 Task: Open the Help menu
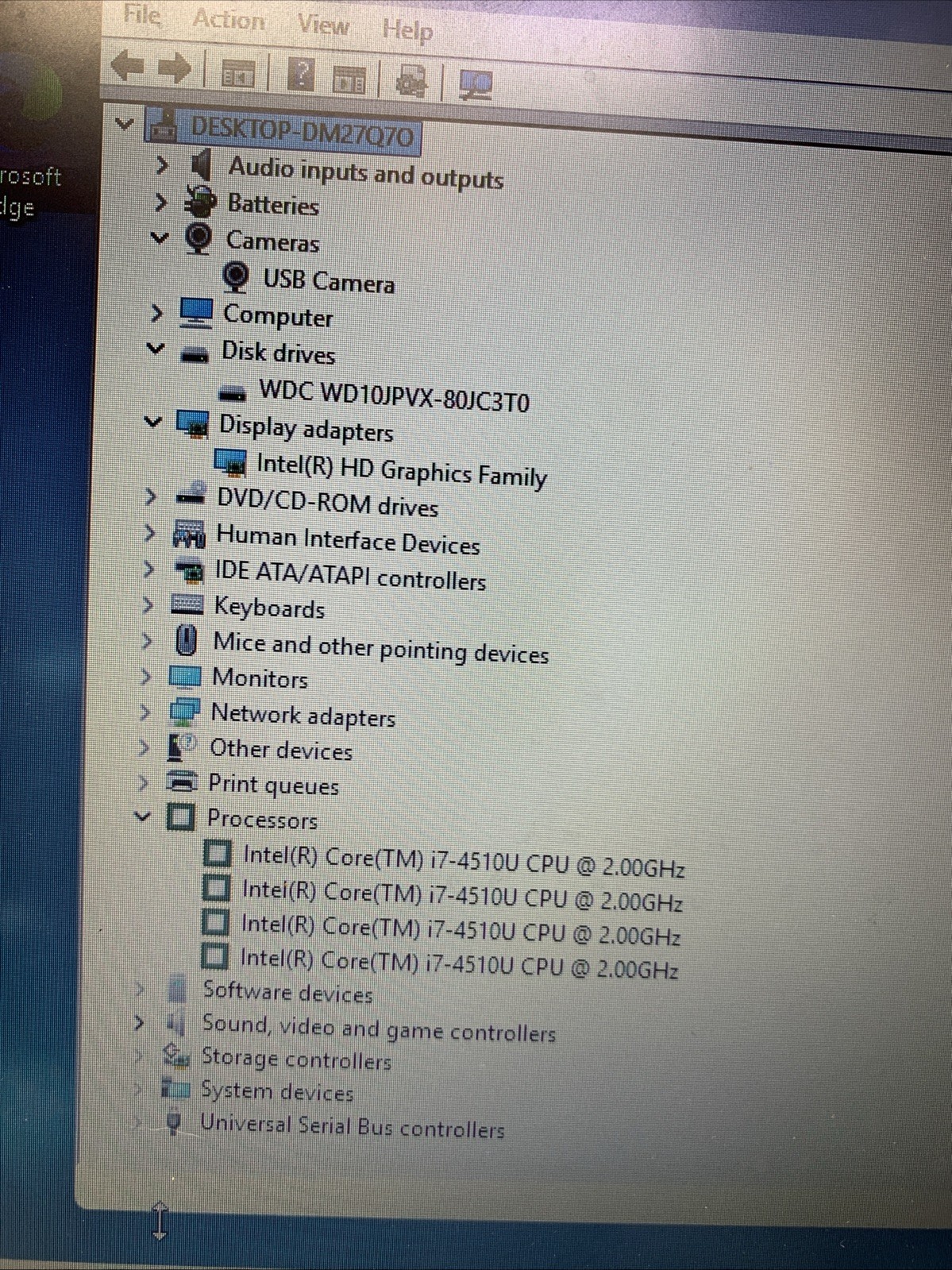407,31
